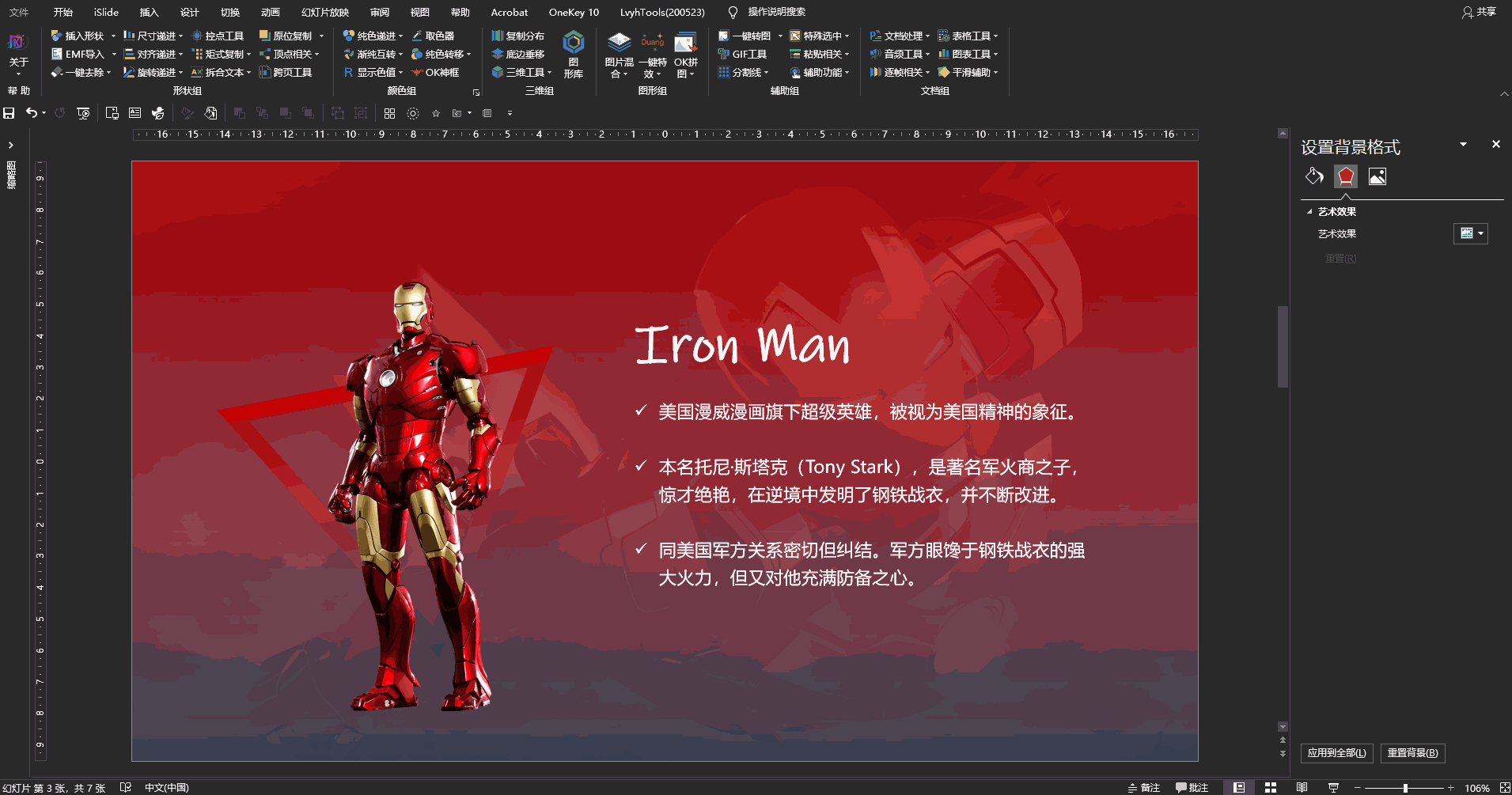Click the 控点工具 control point tool
1512x795 pixels.
coord(218,36)
